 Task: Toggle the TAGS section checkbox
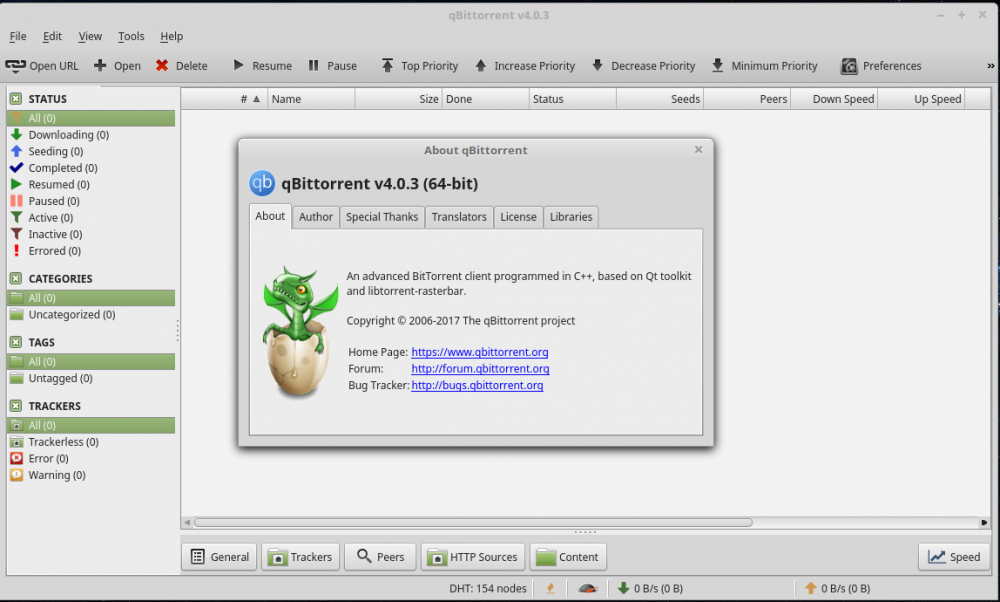point(16,342)
